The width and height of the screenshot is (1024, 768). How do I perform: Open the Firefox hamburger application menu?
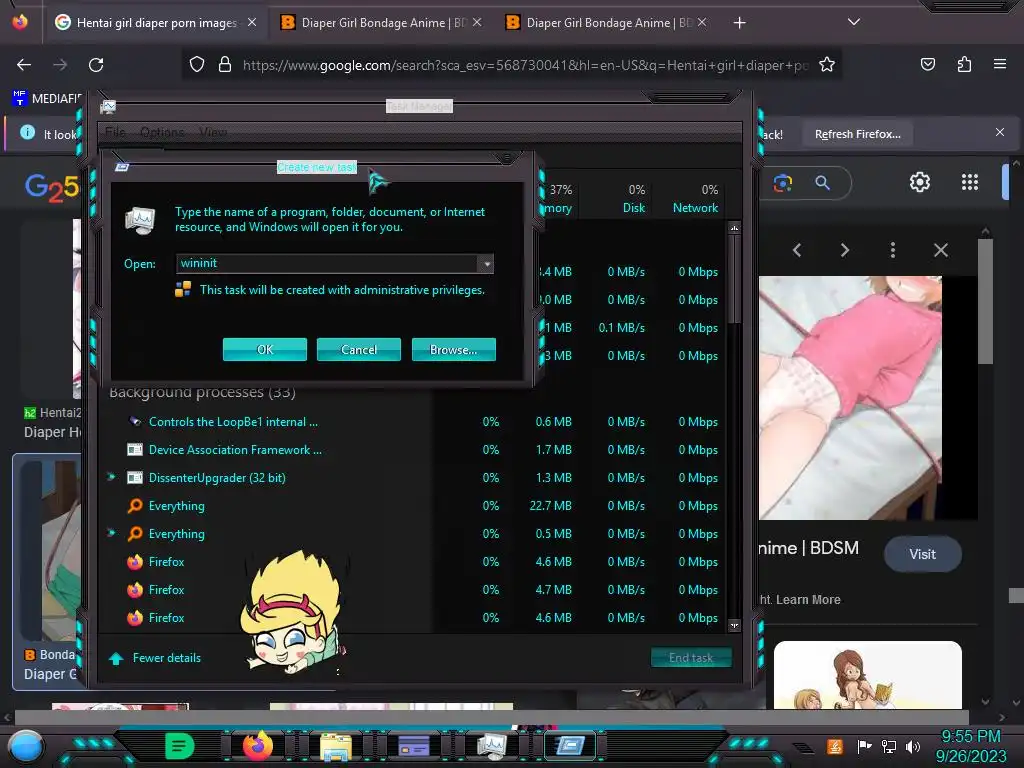1000,64
